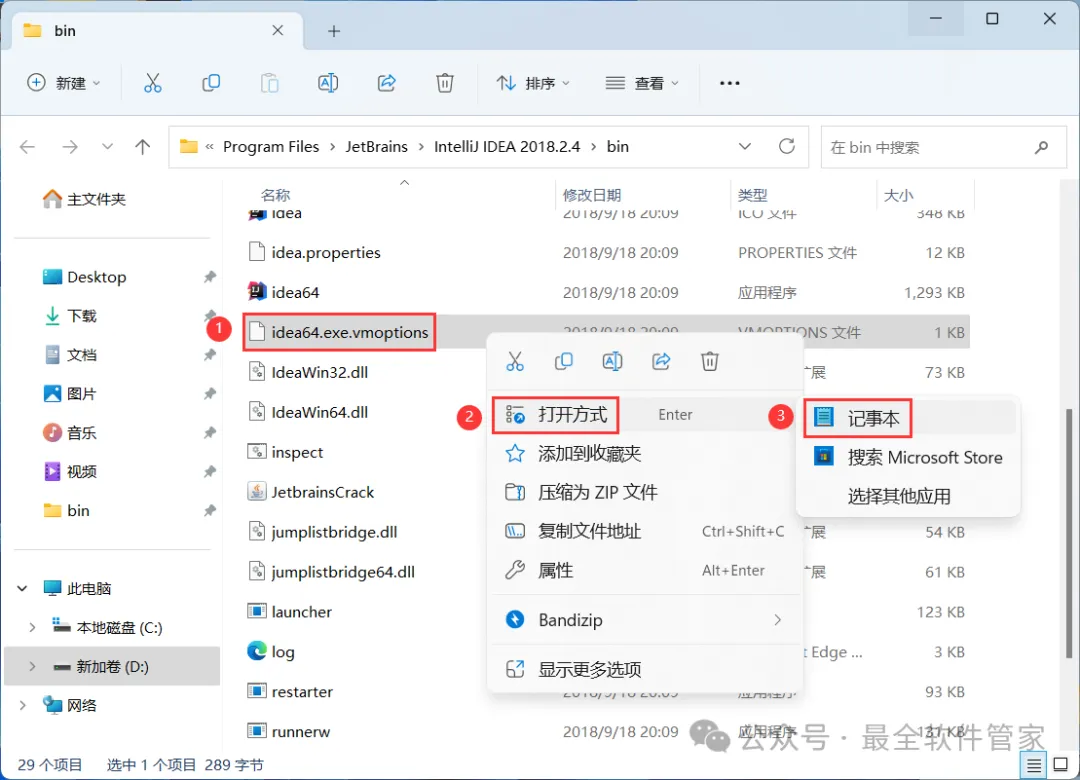Select 选择其他应用

tap(908, 496)
